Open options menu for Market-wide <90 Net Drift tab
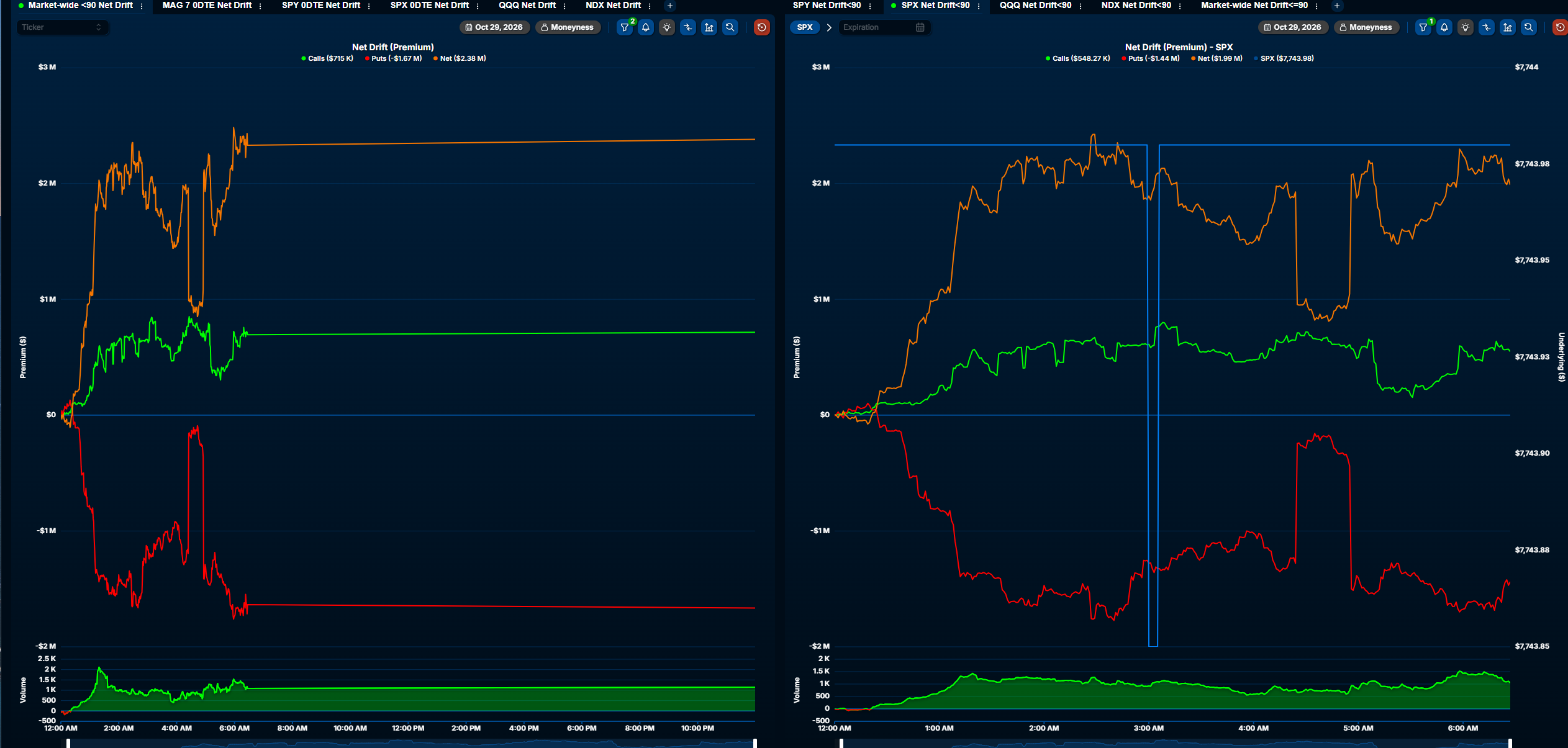1568x748 pixels. tap(142, 6)
